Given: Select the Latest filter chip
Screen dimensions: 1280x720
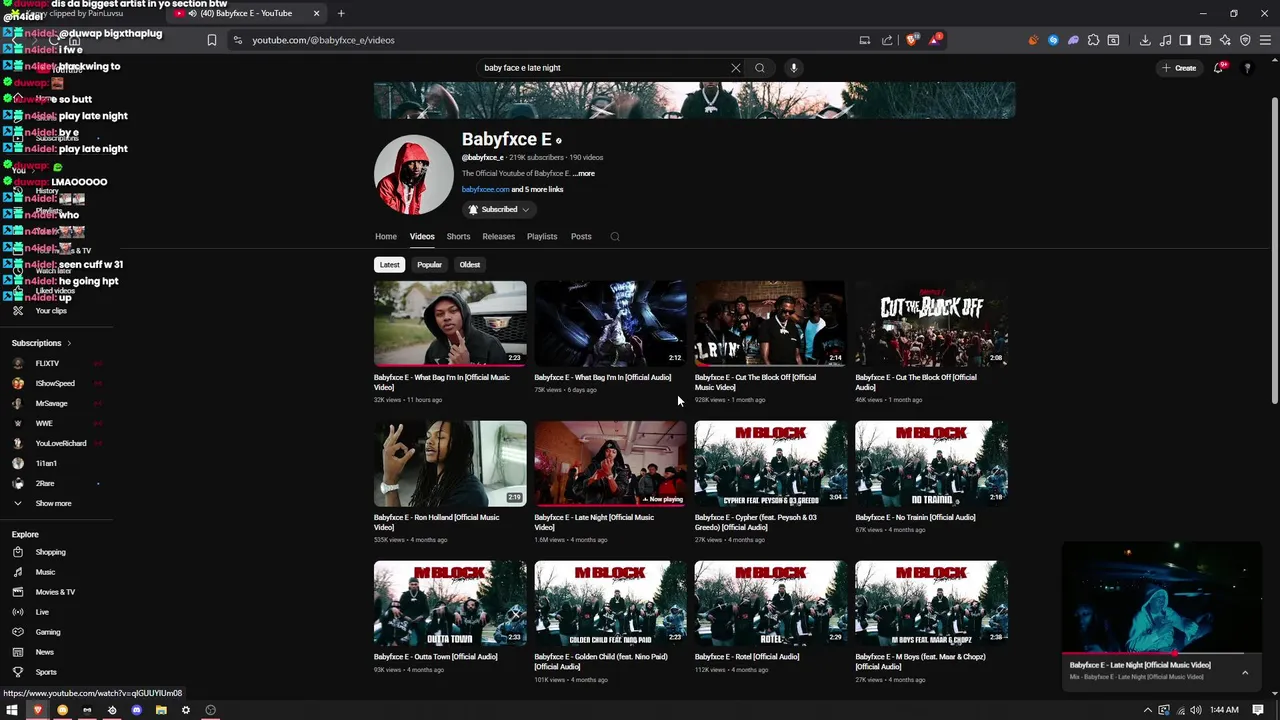Looking at the screenshot, I should coord(389,265).
